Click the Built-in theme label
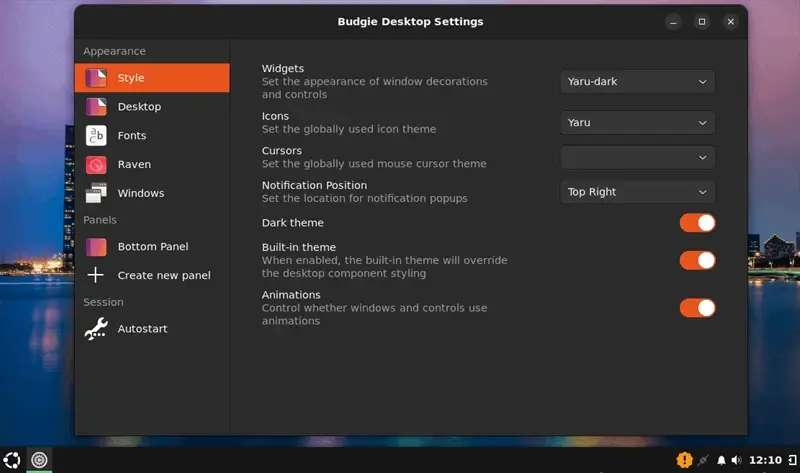The width and height of the screenshot is (800, 473). [x=298, y=247]
